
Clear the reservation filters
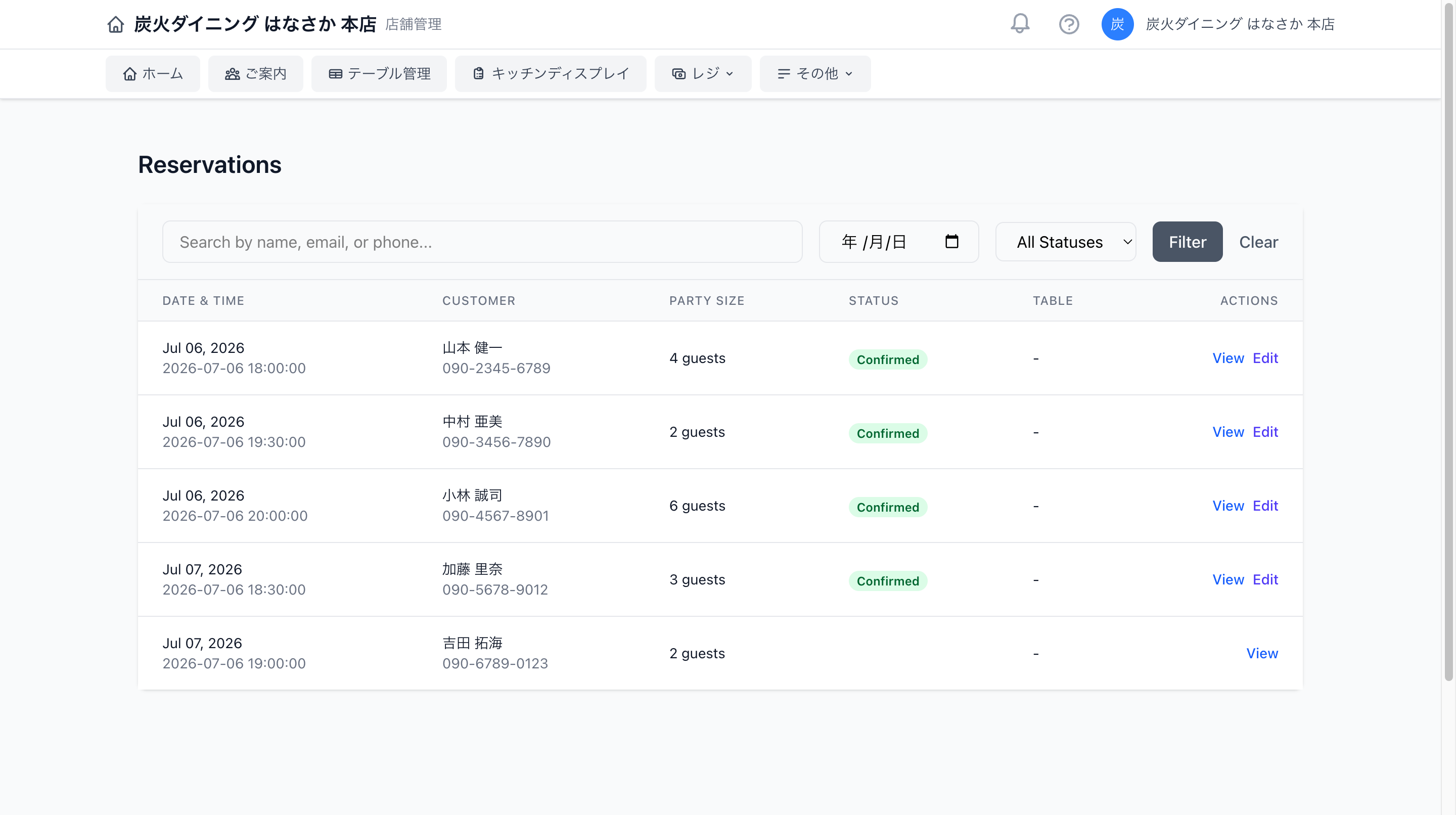[1258, 242]
